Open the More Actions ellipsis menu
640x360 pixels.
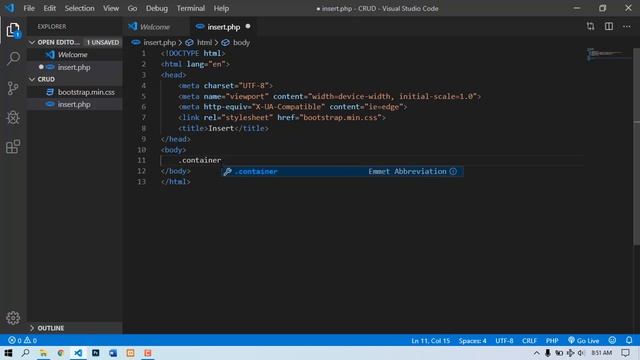click(627, 27)
